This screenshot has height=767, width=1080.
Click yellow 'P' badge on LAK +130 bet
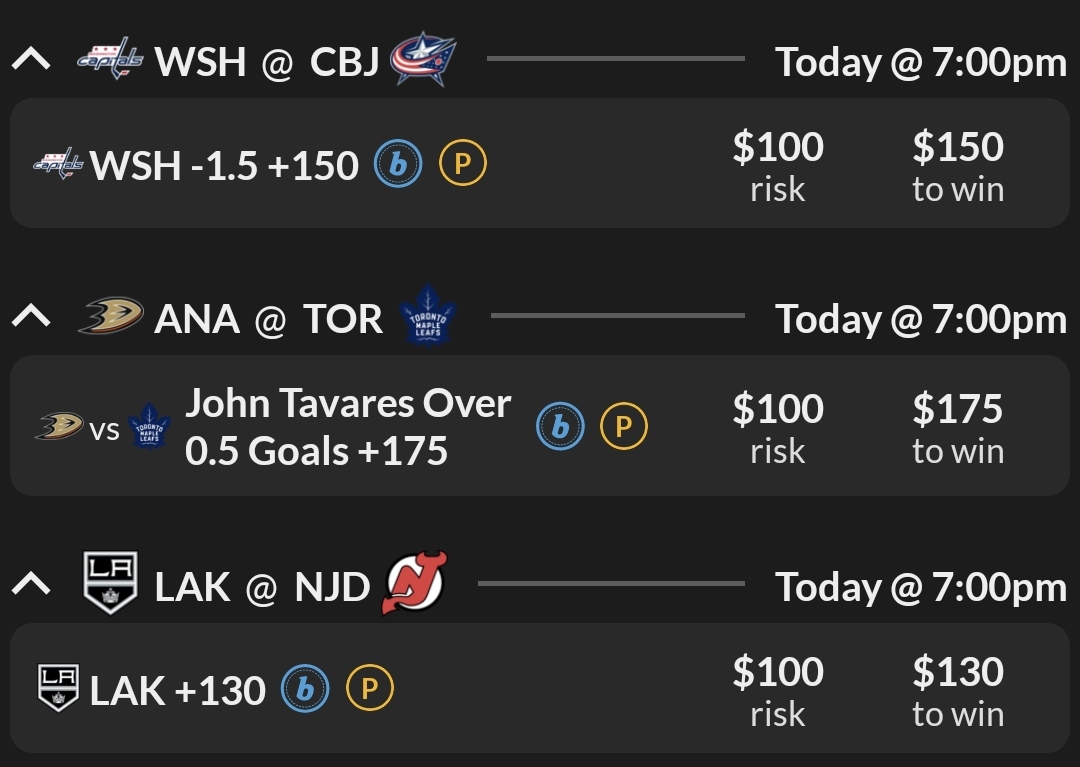370,689
